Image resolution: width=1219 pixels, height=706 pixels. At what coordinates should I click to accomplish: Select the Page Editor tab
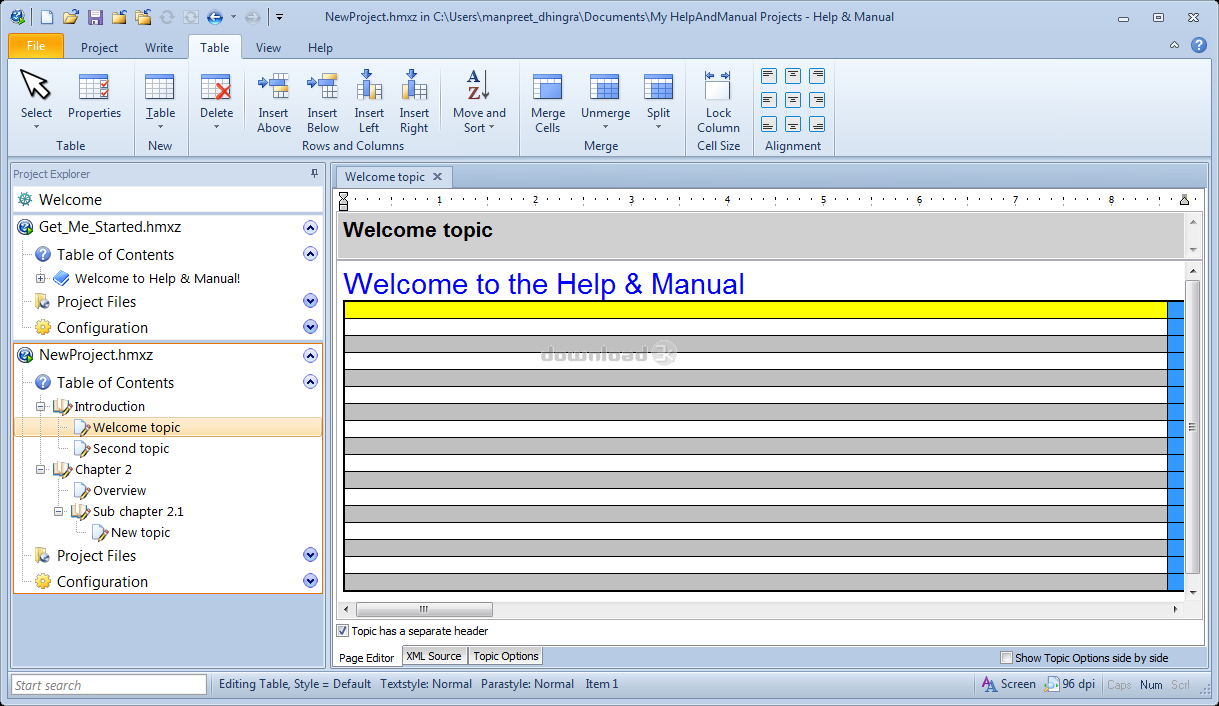tap(367, 657)
